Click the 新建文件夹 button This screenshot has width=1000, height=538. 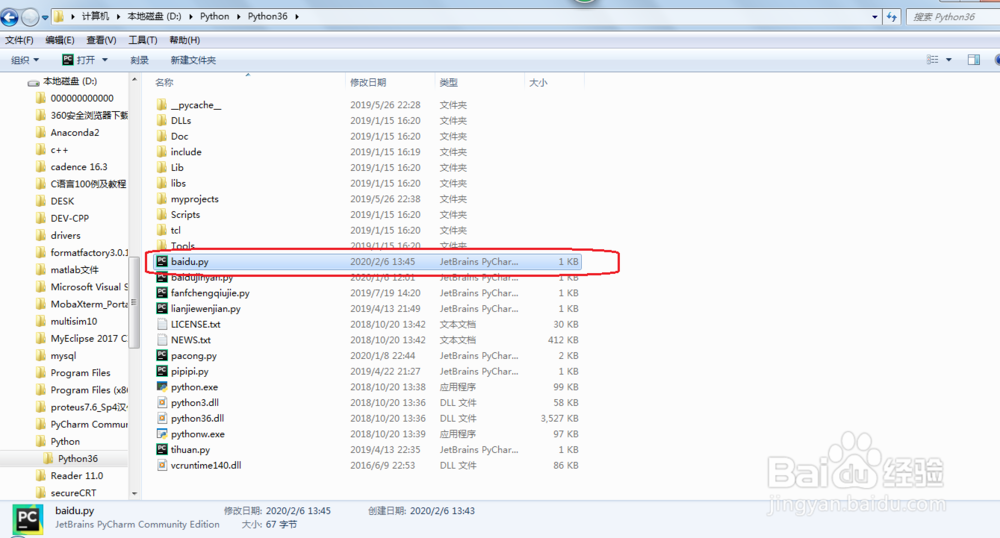[x=193, y=60]
